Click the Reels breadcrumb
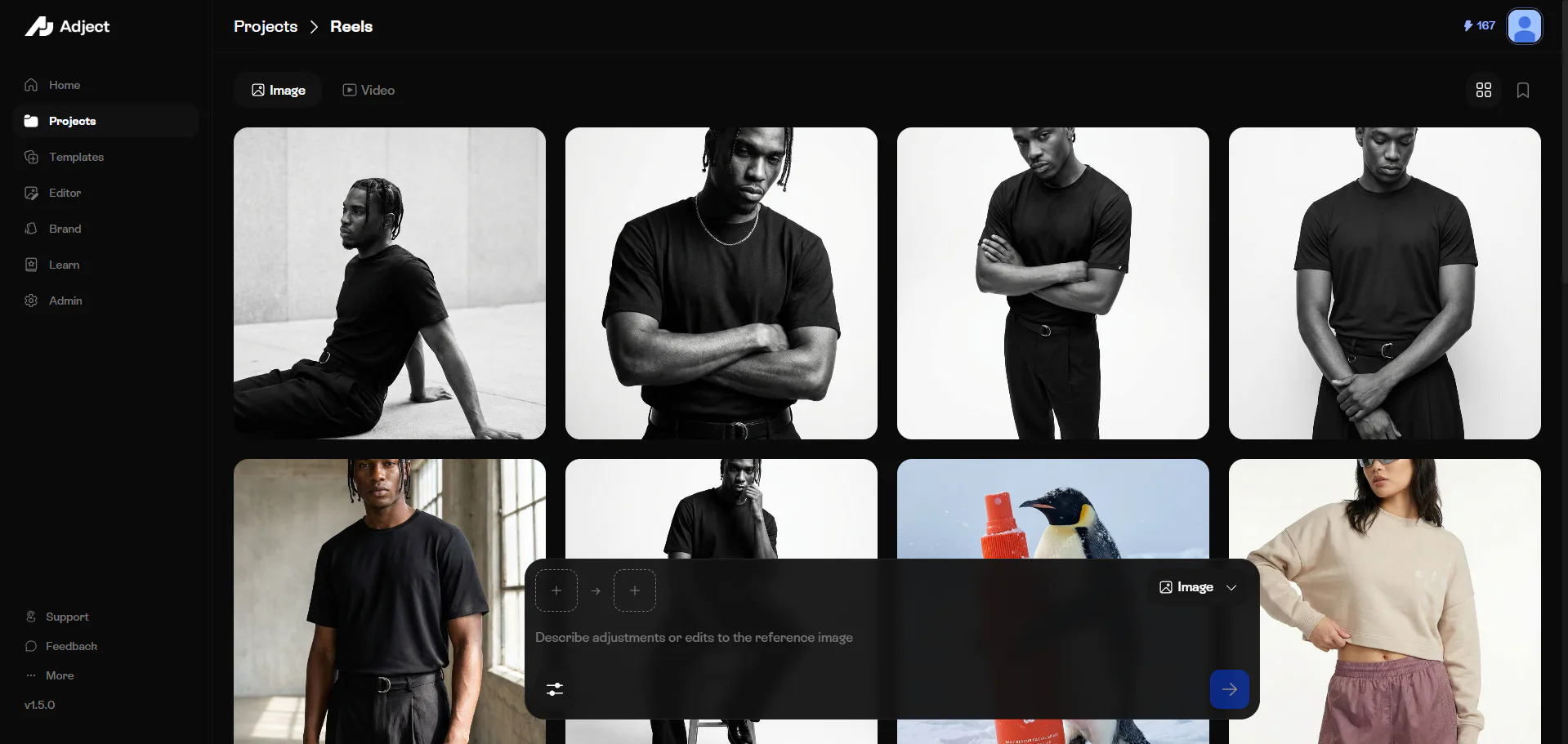The width and height of the screenshot is (1568, 744). click(x=351, y=26)
